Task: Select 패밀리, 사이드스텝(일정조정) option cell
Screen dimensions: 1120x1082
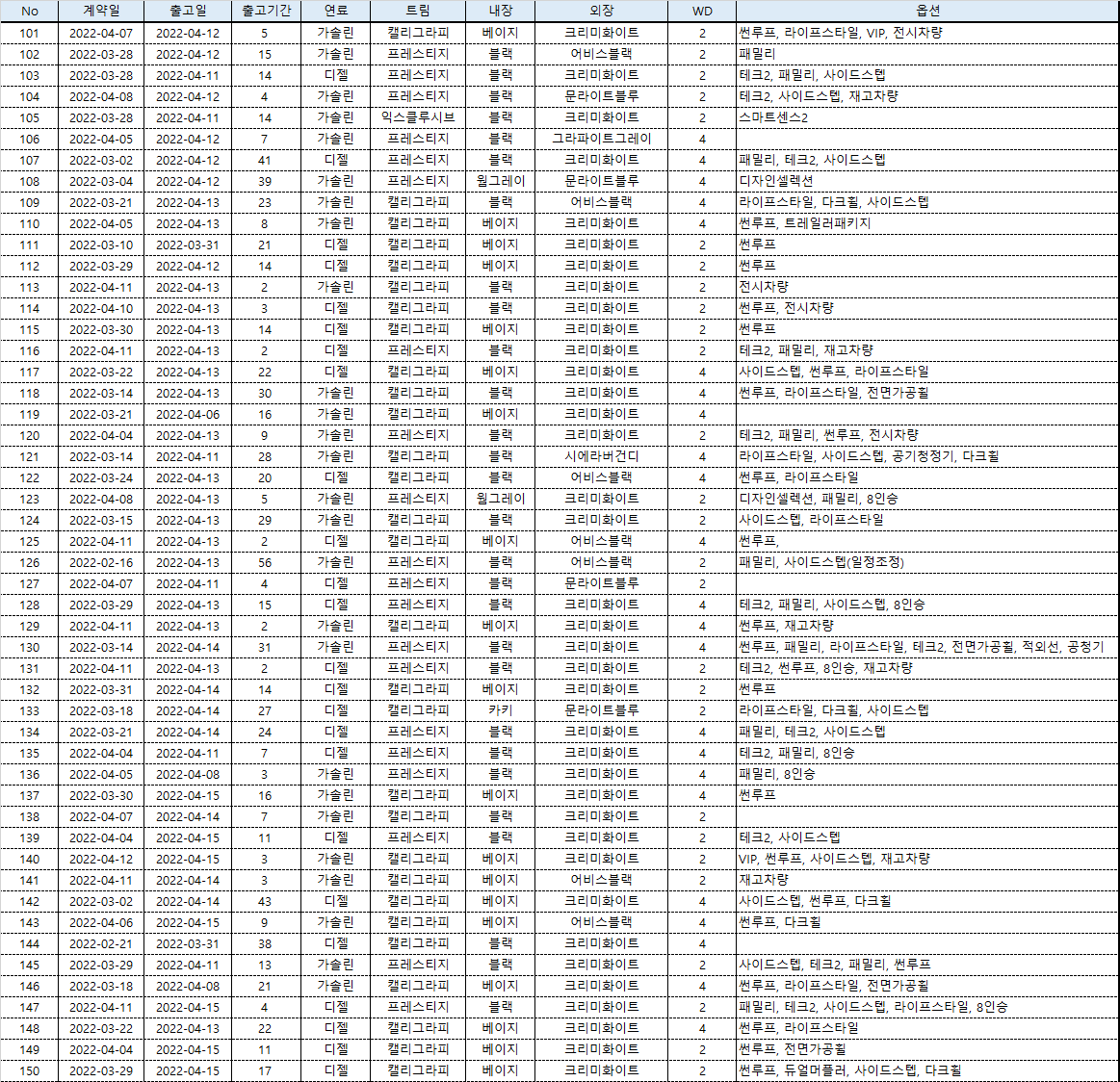Action: [927, 562]
